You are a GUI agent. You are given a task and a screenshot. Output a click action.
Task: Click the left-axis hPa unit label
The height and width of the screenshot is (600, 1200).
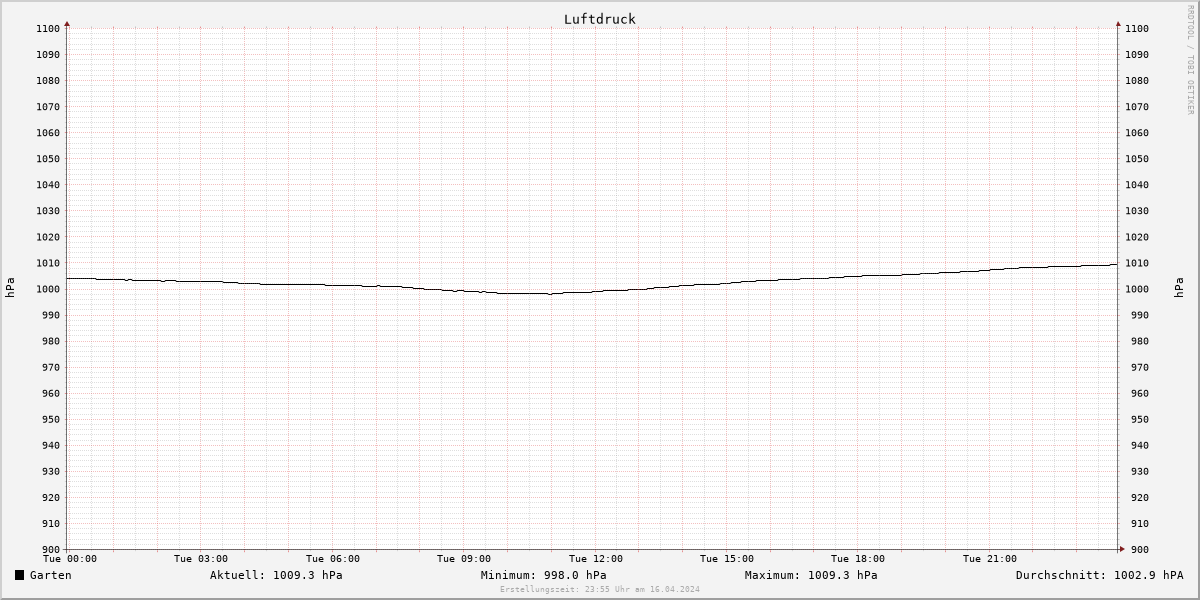[x=10, y=288]
